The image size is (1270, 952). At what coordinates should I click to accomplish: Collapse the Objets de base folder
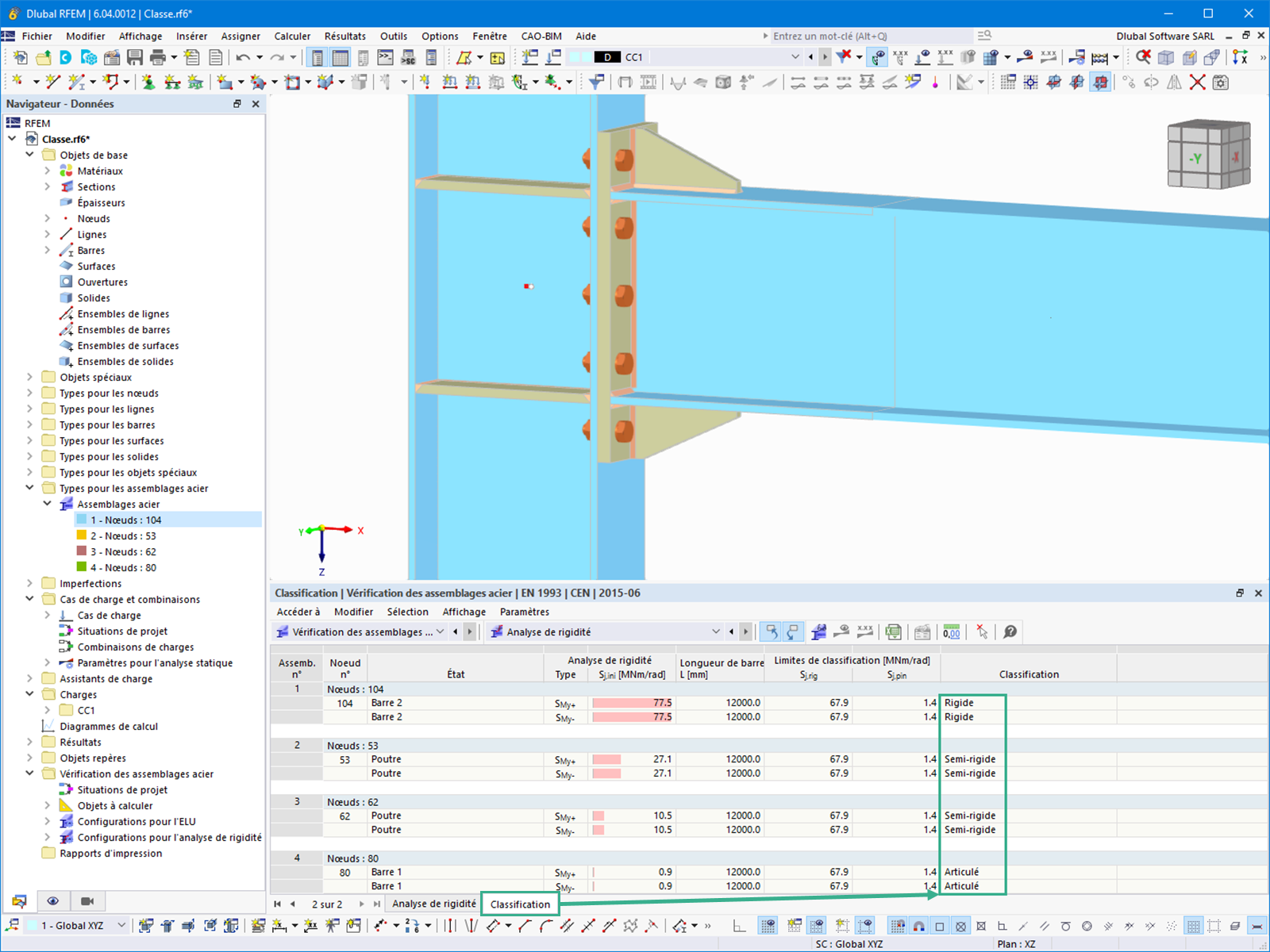[x=29, y=155]
